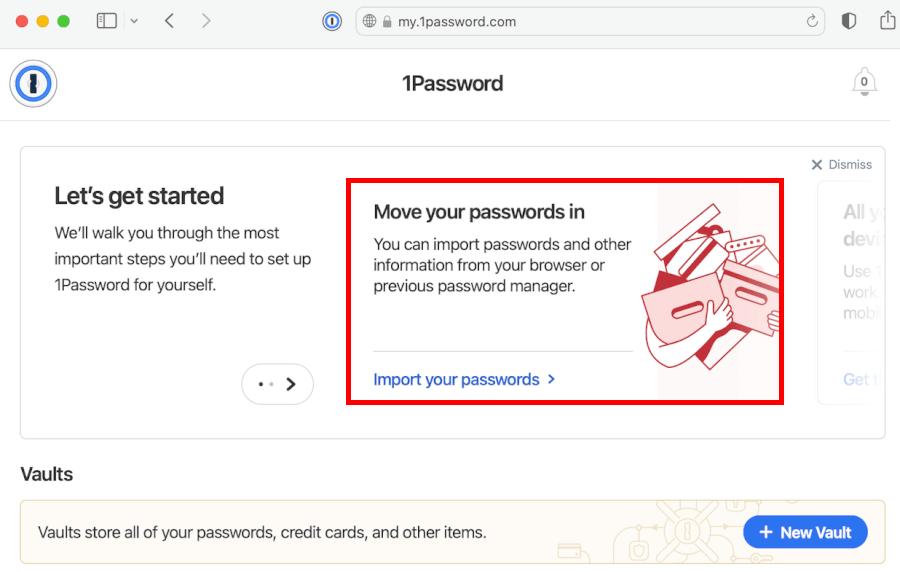Create a New Vault
Viewport: 900px width, 572px height.
tap(805, 533)
